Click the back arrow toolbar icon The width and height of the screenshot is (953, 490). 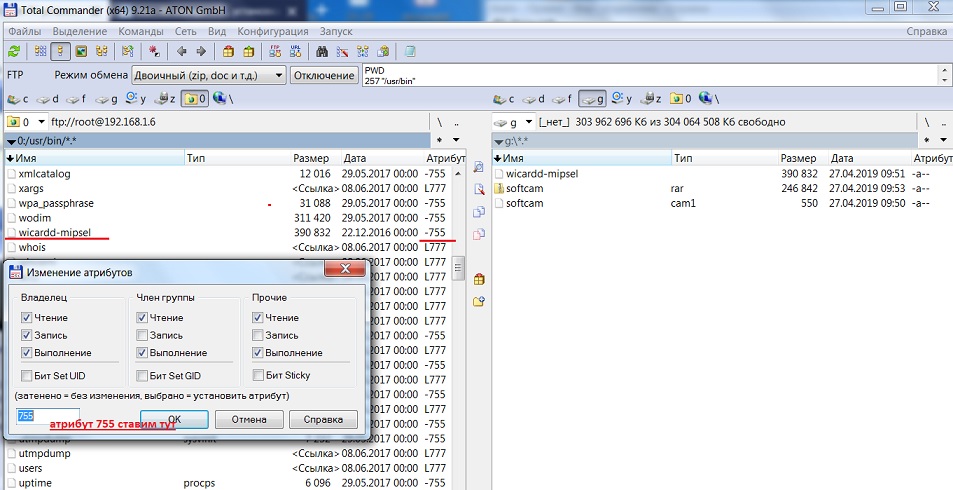tap(182, 51)
